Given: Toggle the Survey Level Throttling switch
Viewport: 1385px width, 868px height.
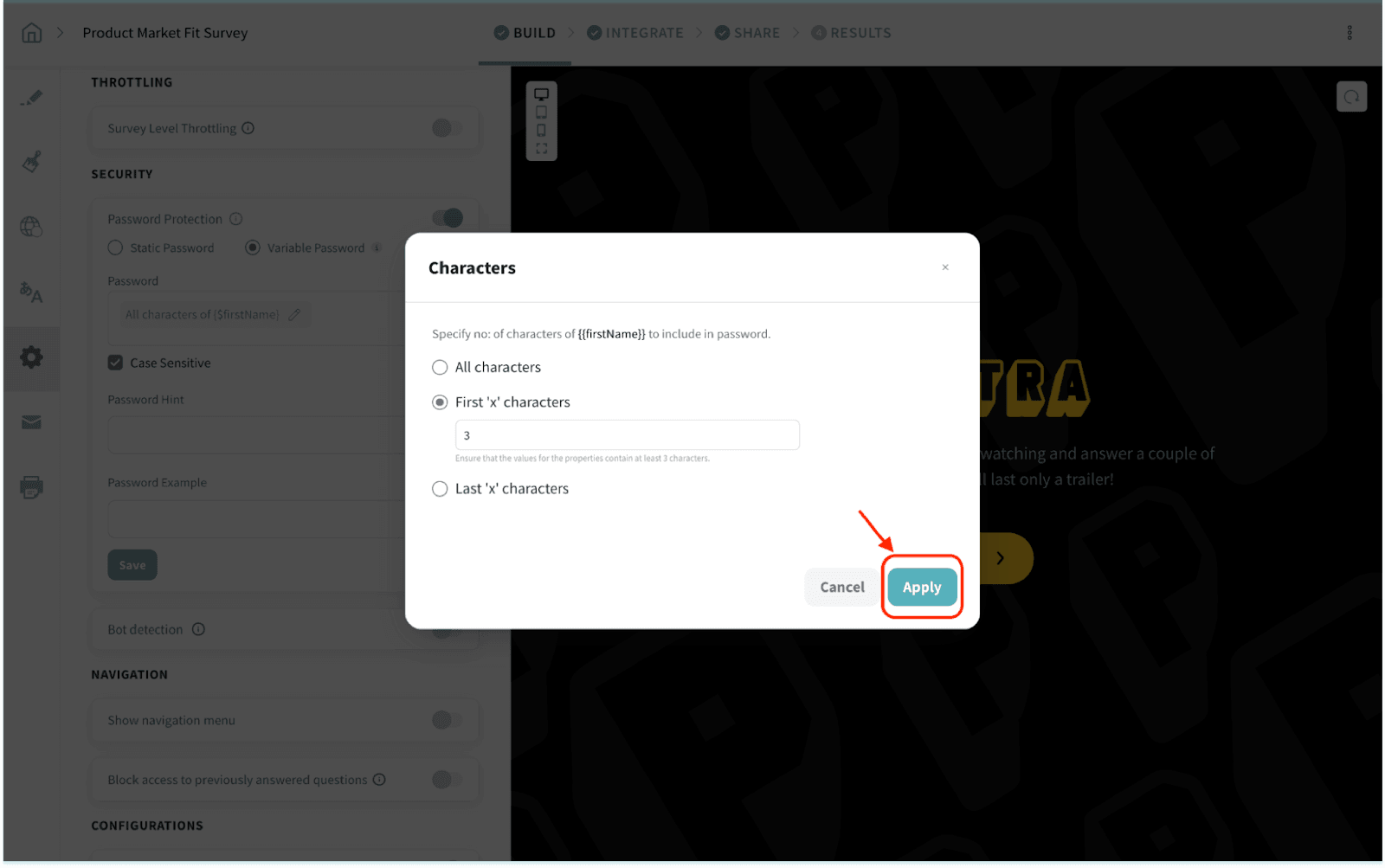Looking at the screenshot, I should (447, 128).
